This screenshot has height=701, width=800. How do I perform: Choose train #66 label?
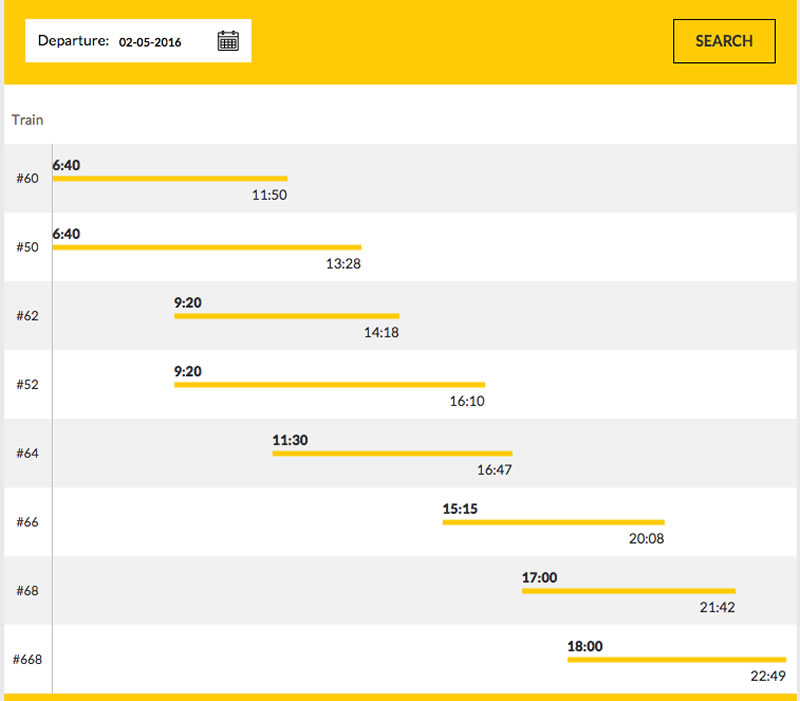tap(28, 522)
